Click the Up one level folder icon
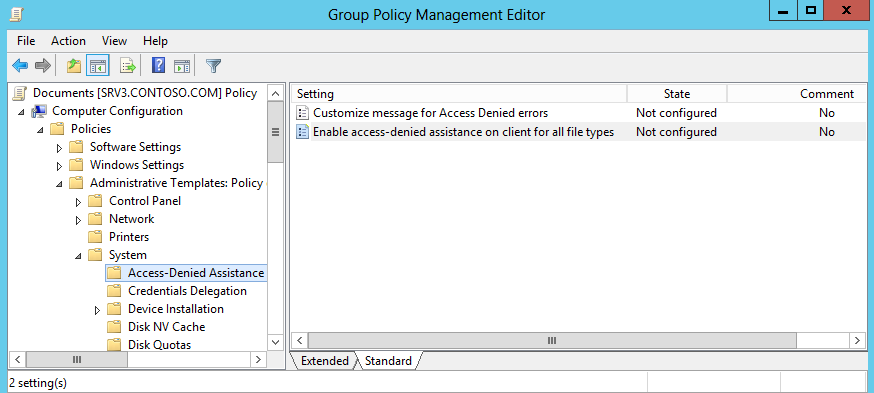Image resolution: width=874 pixels, height=393 pixels. (x=74, y=66)
